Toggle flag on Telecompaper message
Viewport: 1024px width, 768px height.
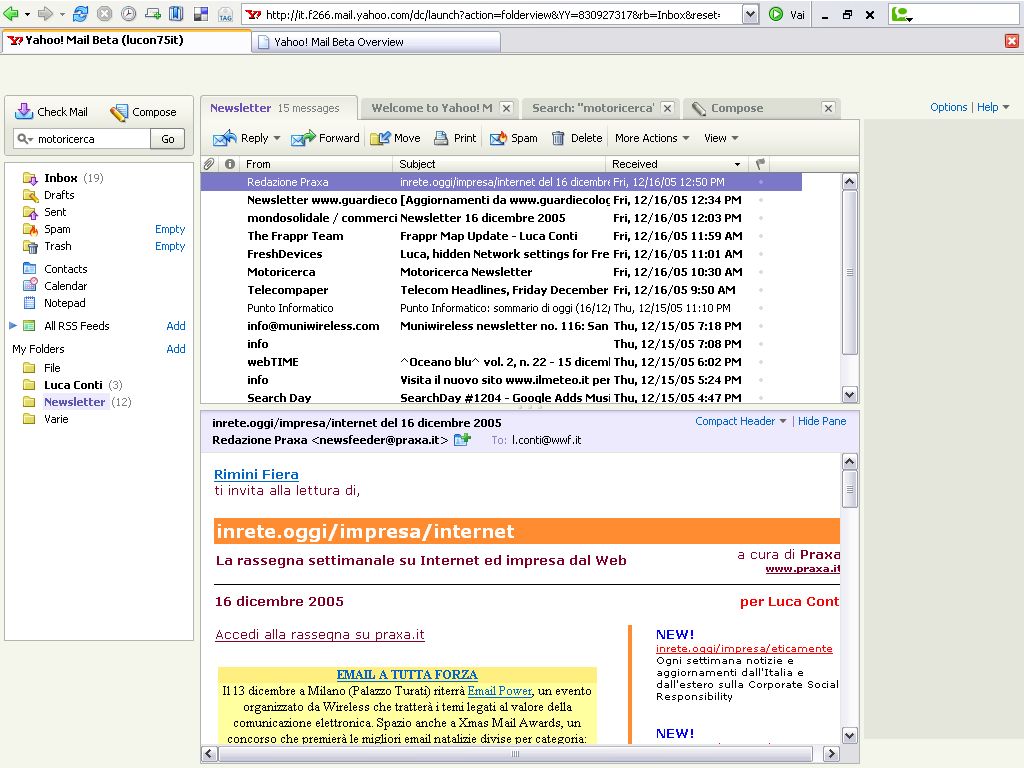click(x=761, y=290)
